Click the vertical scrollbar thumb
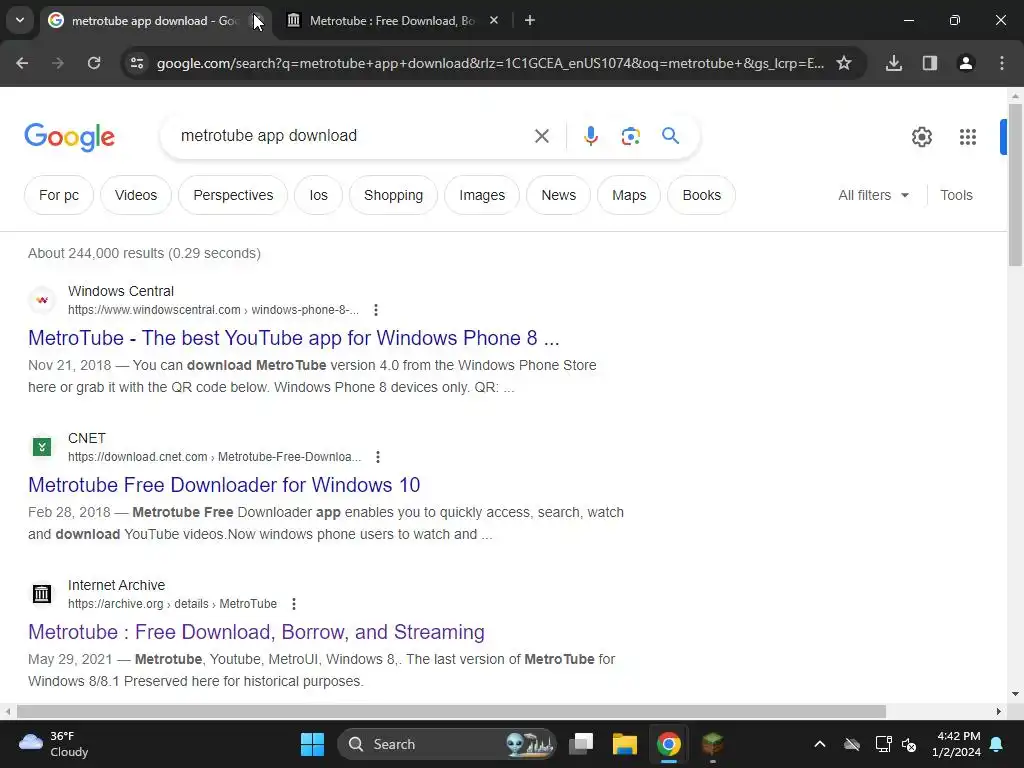This screenshot has height=768, width=1024. [1015, 184]
